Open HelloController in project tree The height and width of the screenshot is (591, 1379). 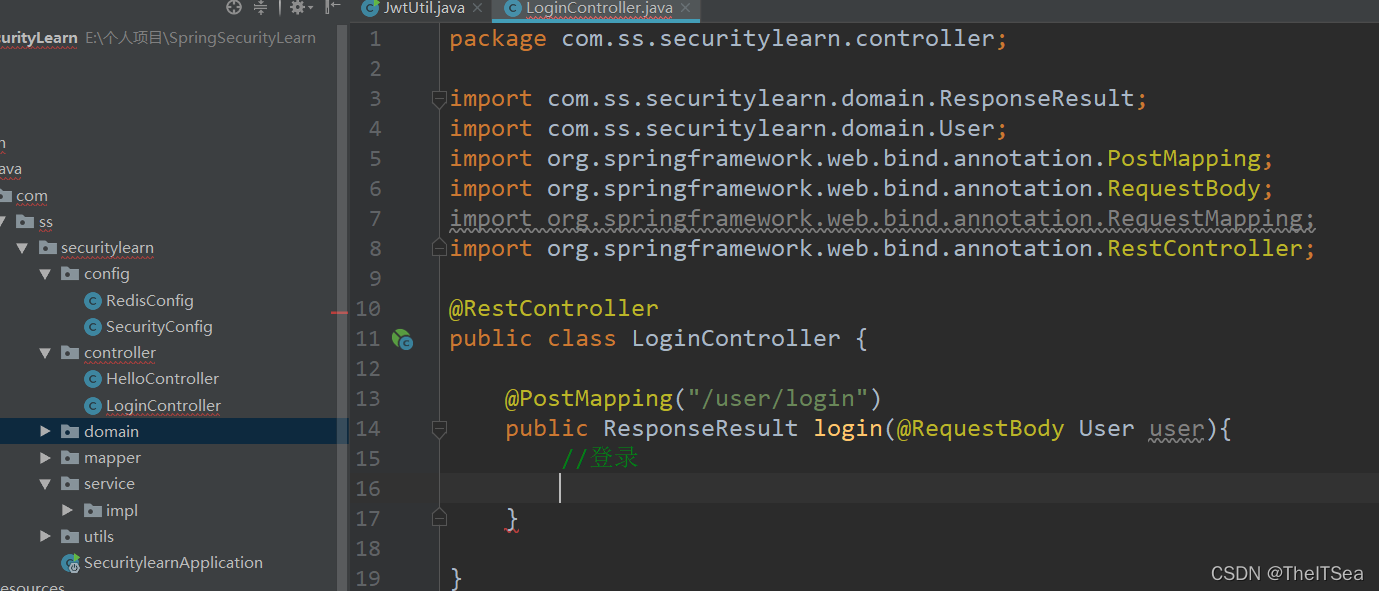pyautogui.click(x=162, y=378)
